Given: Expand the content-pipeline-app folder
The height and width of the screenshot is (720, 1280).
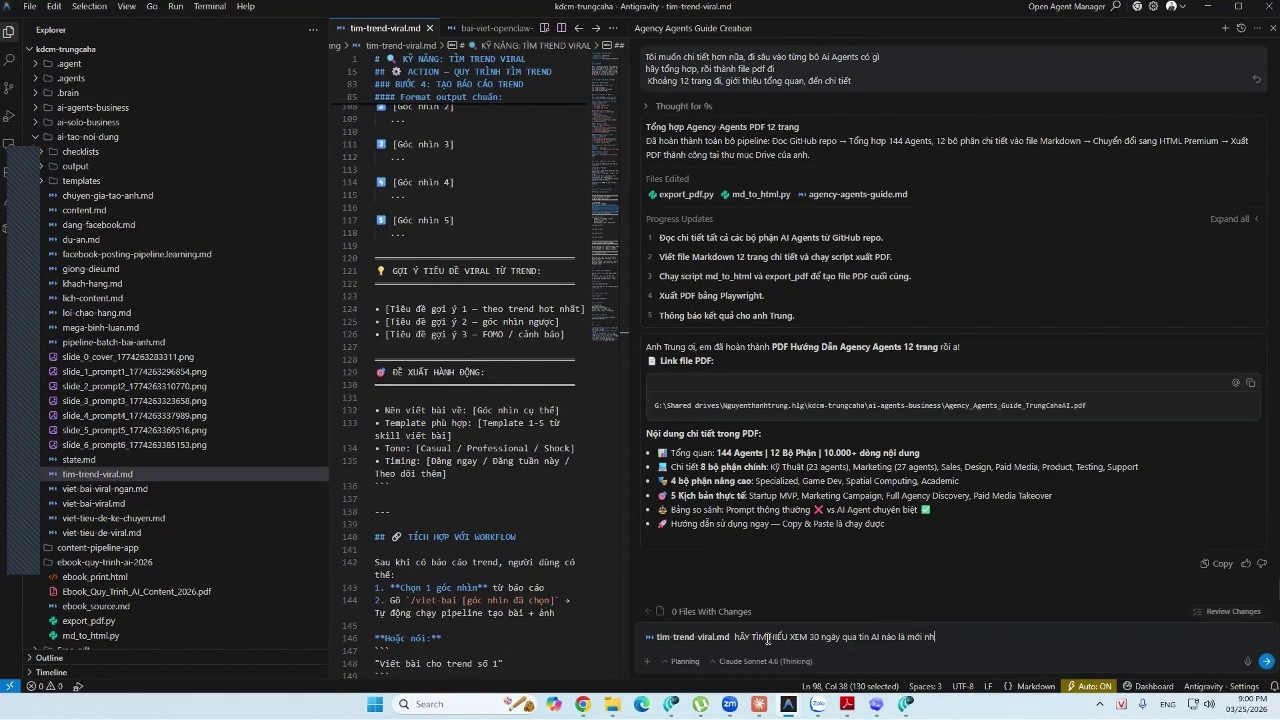Looking at the screenshot, I should [x=98, y=548].
